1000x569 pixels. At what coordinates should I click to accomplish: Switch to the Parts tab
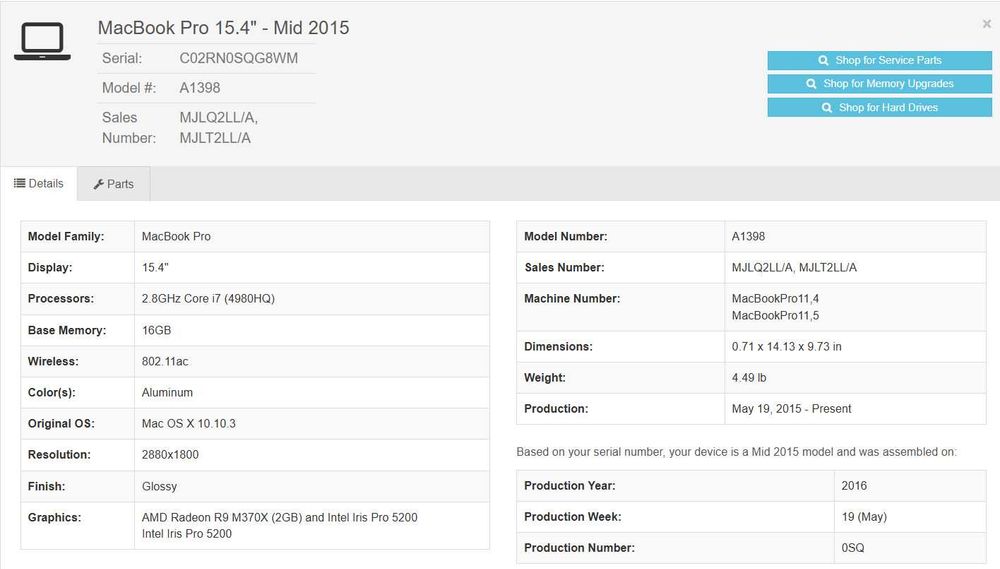point(114,184)
